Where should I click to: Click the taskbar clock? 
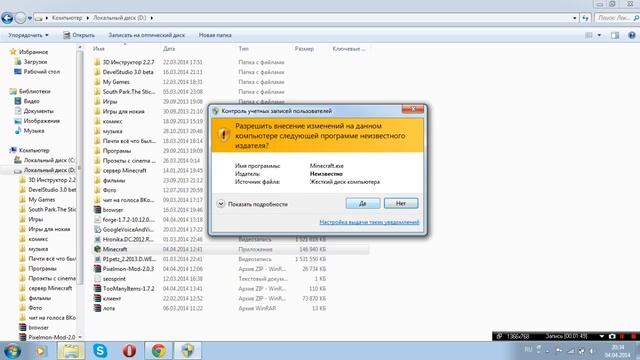618,351
